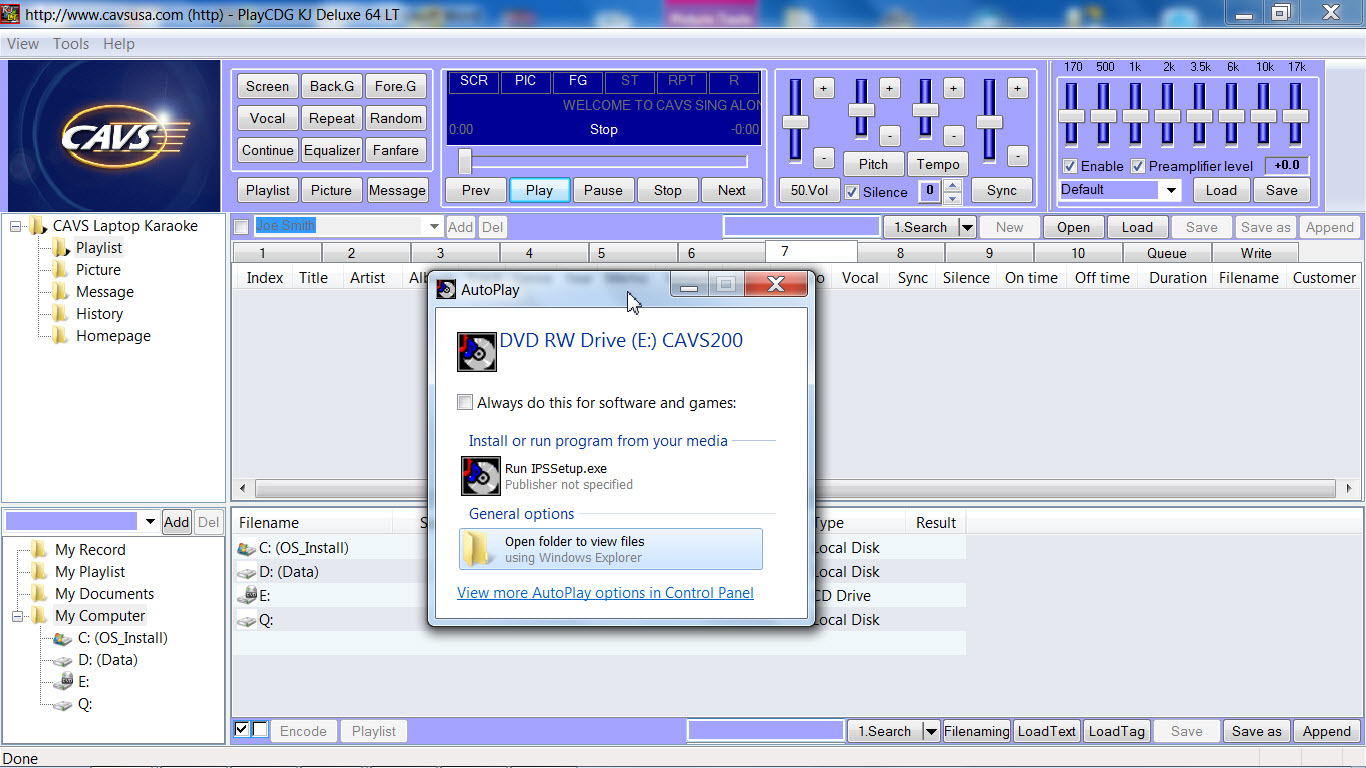Click the Equalizer button

coord(332,150)
